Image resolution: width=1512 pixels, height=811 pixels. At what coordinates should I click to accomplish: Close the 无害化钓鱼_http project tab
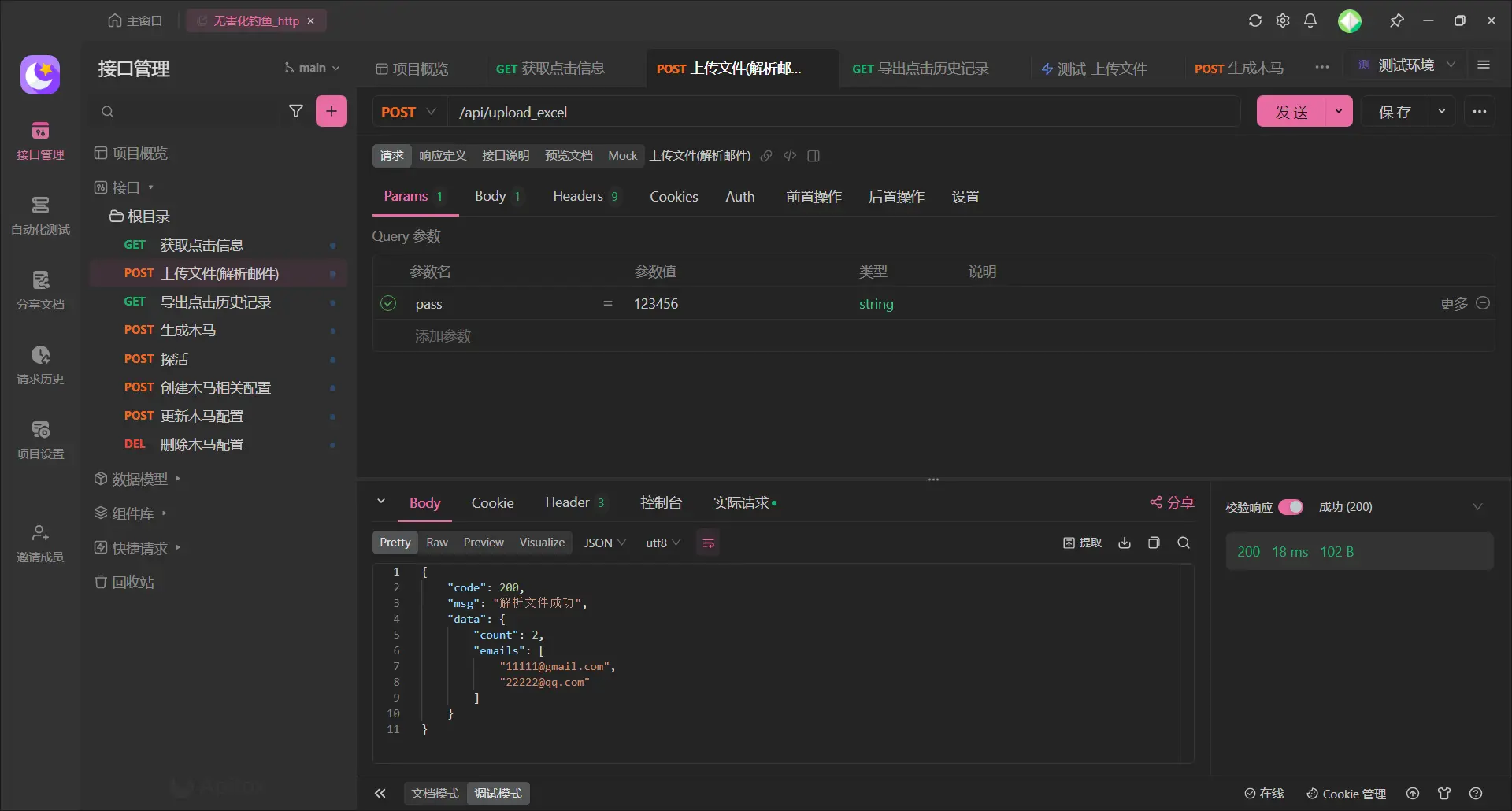(x=311, y=20)
